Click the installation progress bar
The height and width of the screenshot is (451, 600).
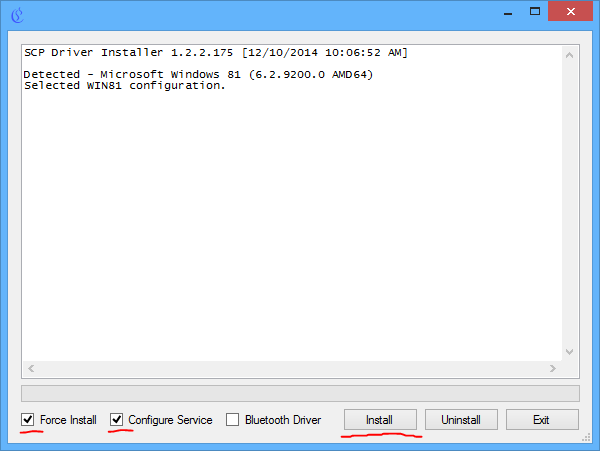pos(300,393)
